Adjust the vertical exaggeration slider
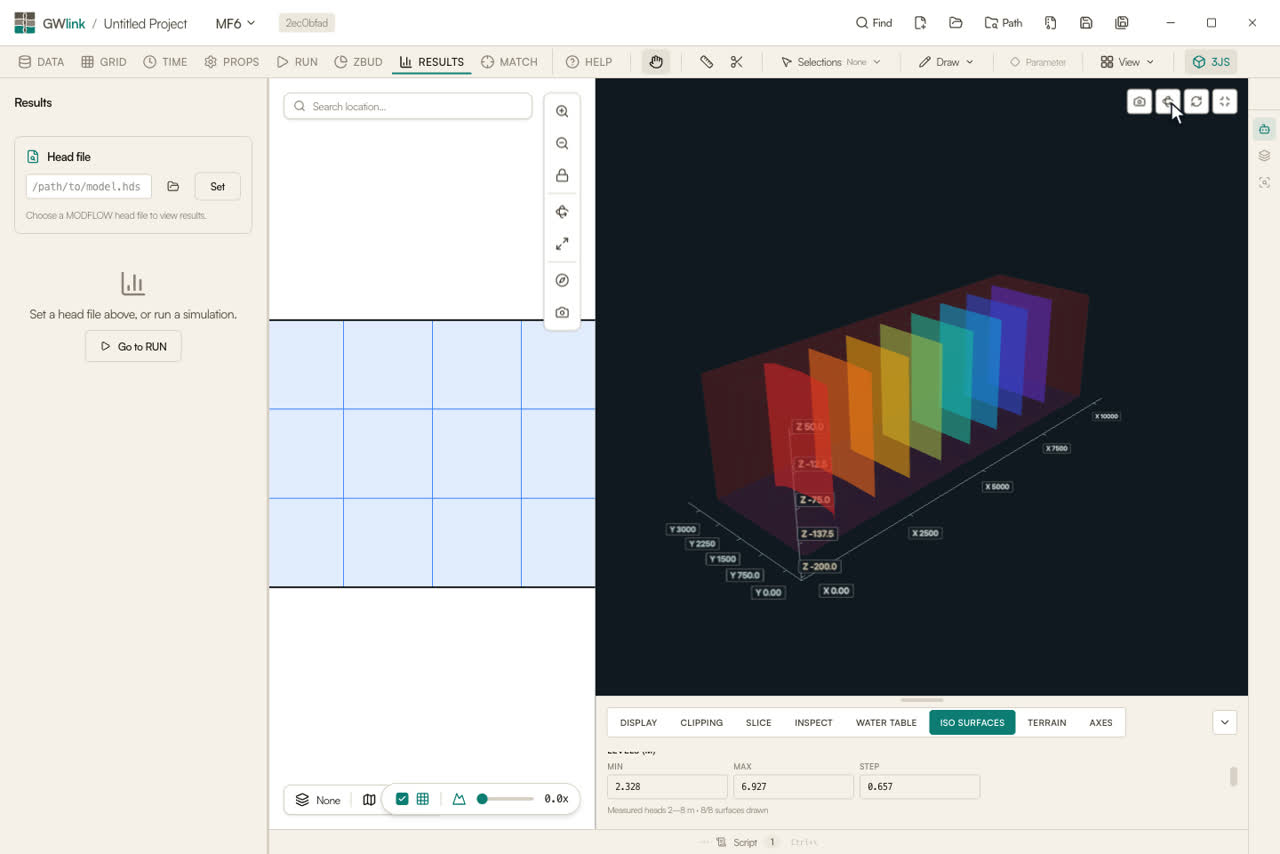The width and height of the screenshot is (1280, 854). pyautogui.click(x=505, y=799)
